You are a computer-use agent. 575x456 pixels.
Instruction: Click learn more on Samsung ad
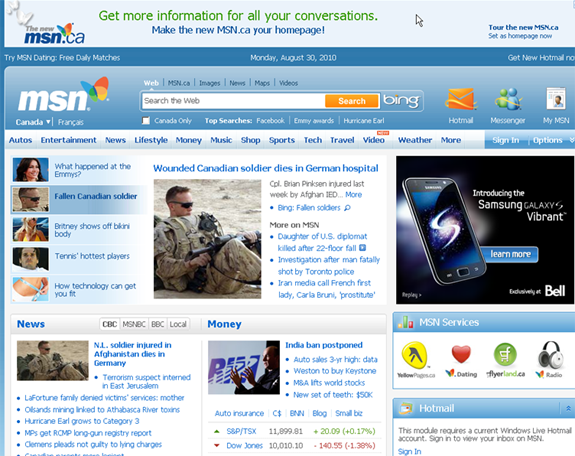point(510,254)
